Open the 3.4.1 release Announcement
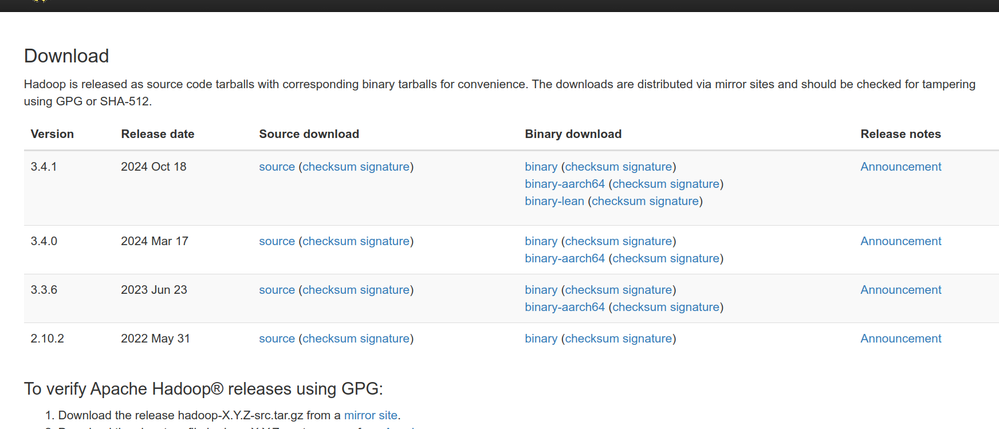This screenshot has height=429, width=999. click(x=900, y=167)
